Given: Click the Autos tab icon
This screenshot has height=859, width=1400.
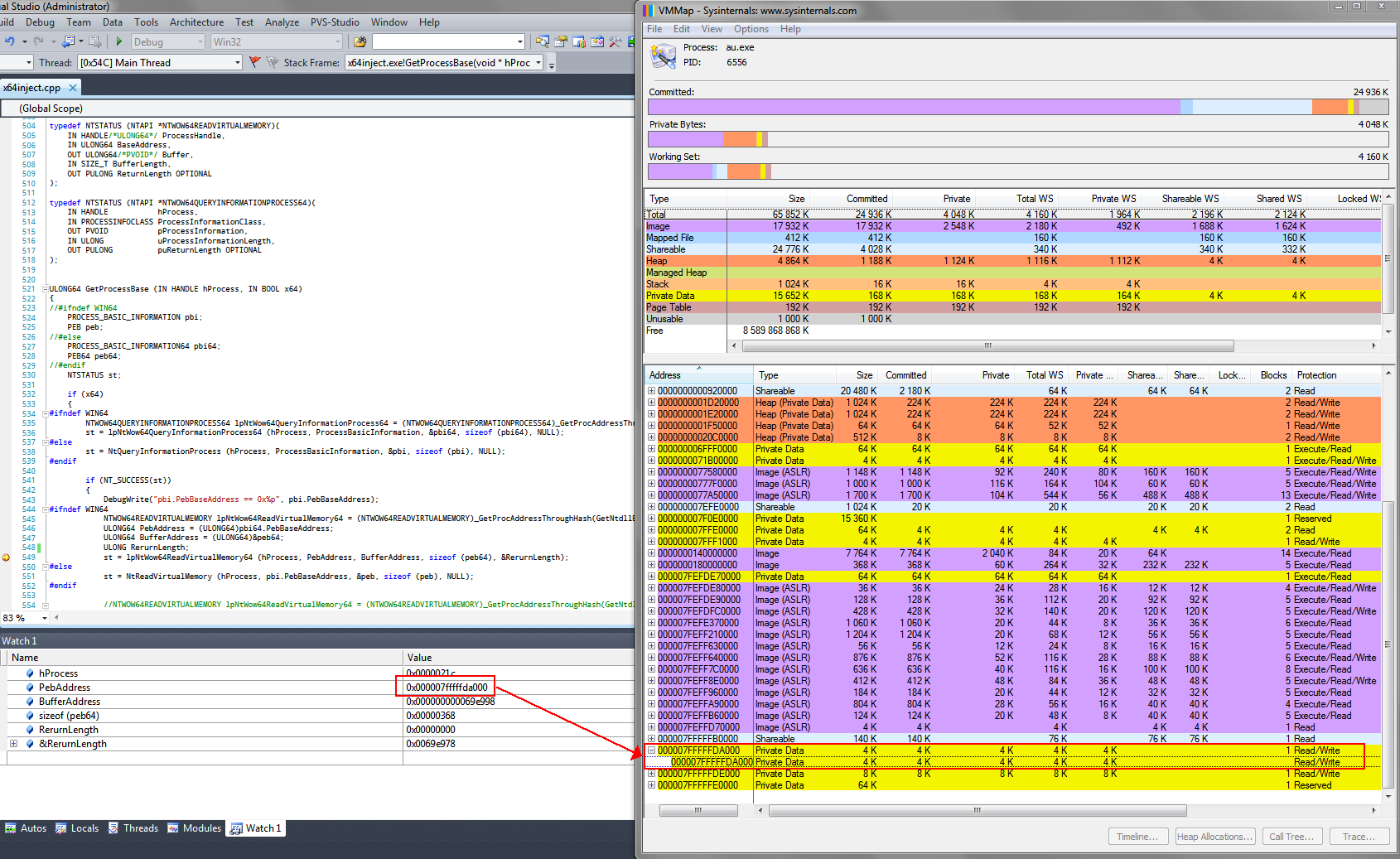Looking at the screenshot, I should click(x=11, y=828).
